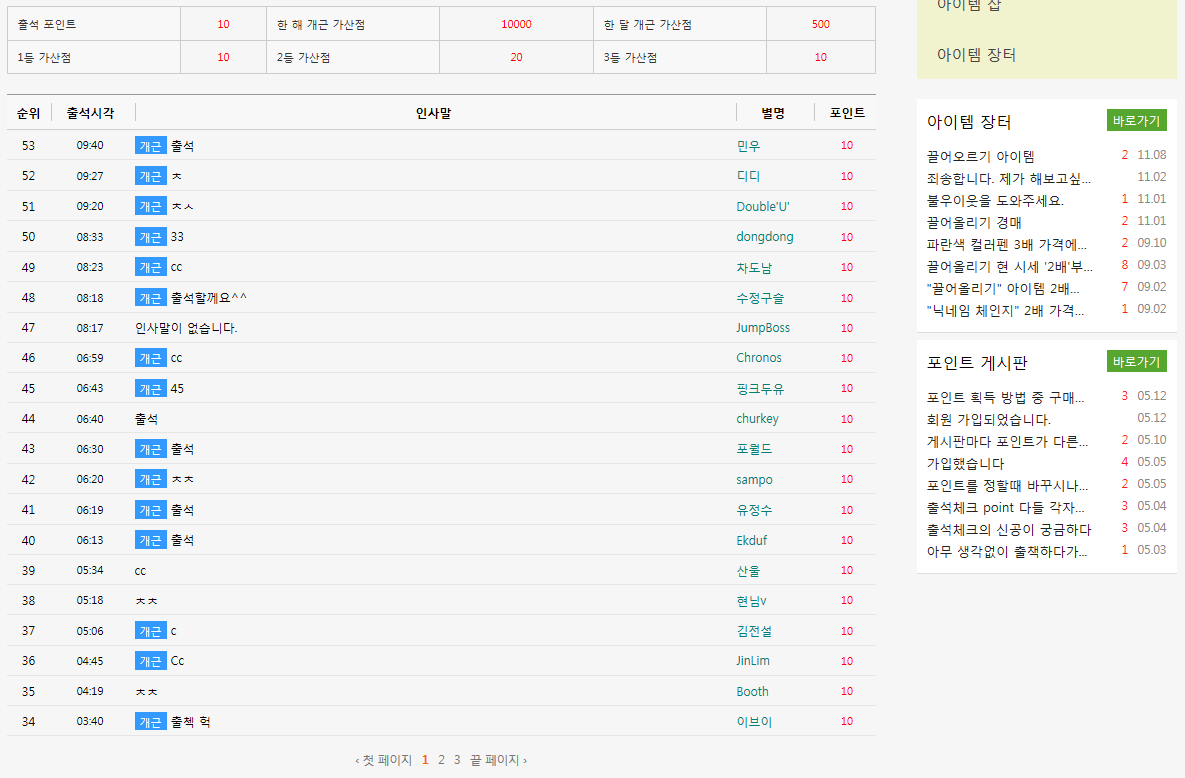The height and width of the screenshot is (778, 1185).
Task: Open the post '불우이웃을 도와주세요.'
Action: pyautogui.click(x=995, y=200)
